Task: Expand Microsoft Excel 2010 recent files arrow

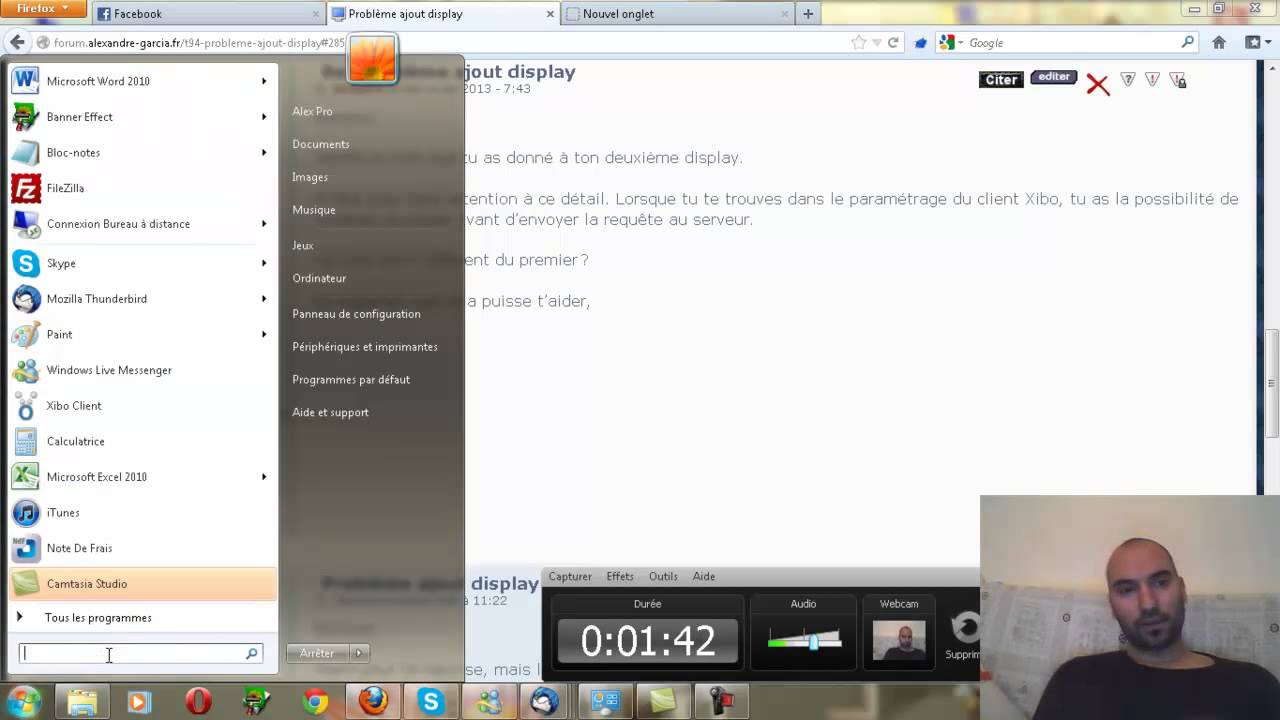Action: (264, 477)
